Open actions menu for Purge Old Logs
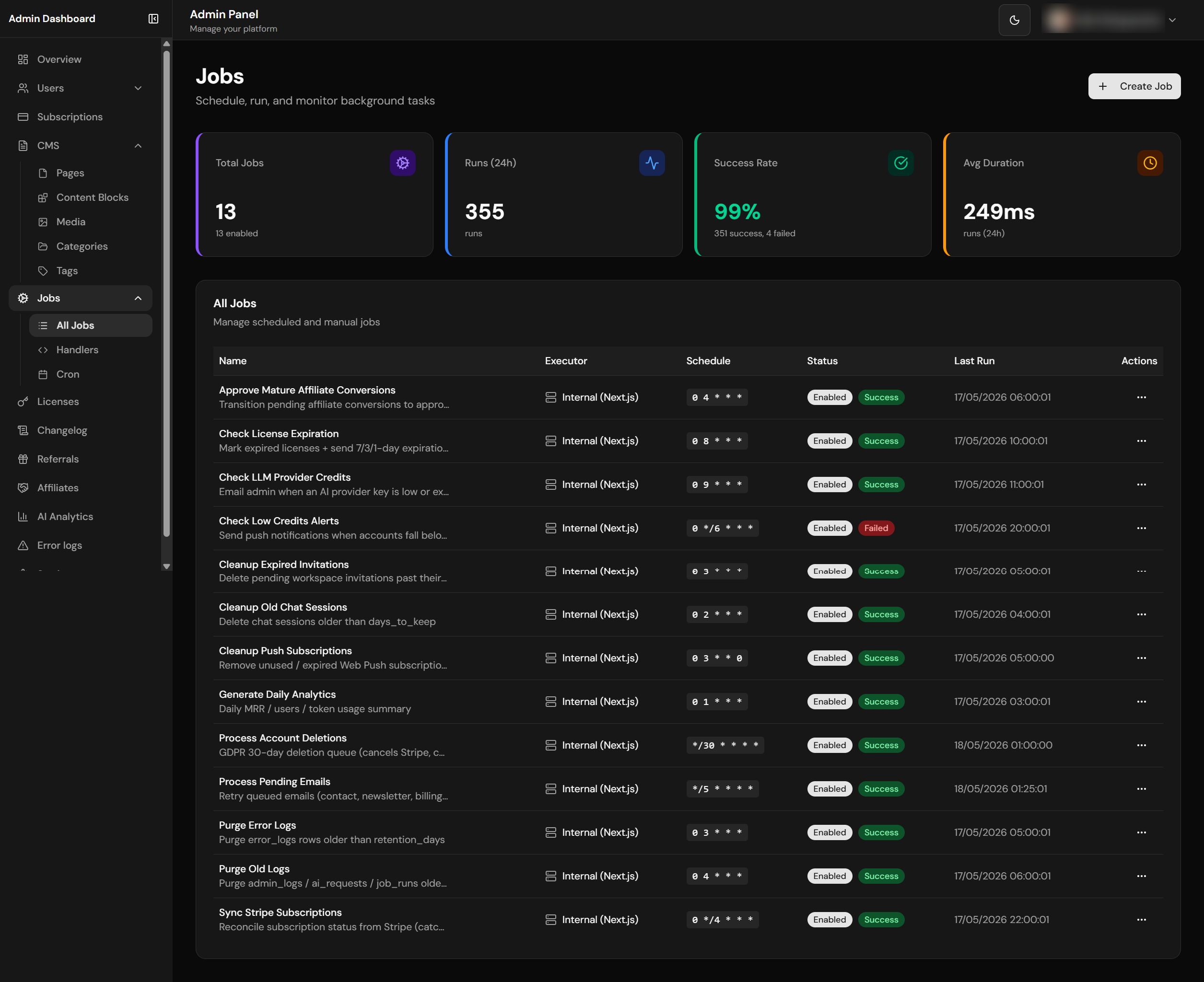The height and width of the screenshot is (982, 1204). 1141,876
